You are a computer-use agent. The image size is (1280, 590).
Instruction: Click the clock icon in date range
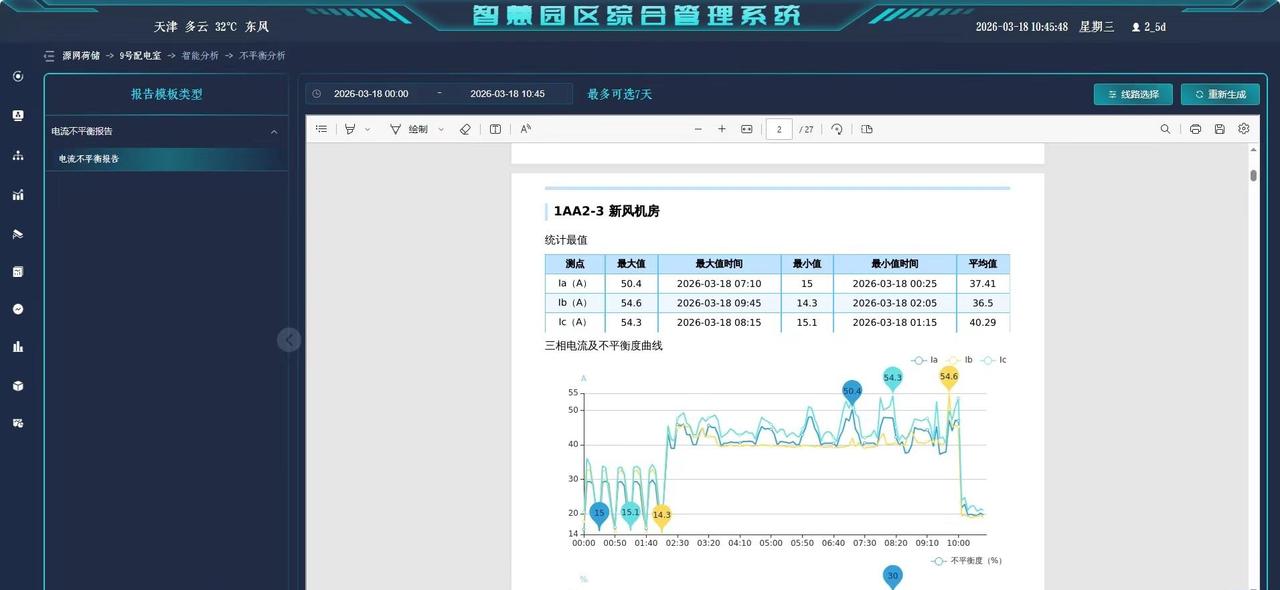tap(317, 94)
